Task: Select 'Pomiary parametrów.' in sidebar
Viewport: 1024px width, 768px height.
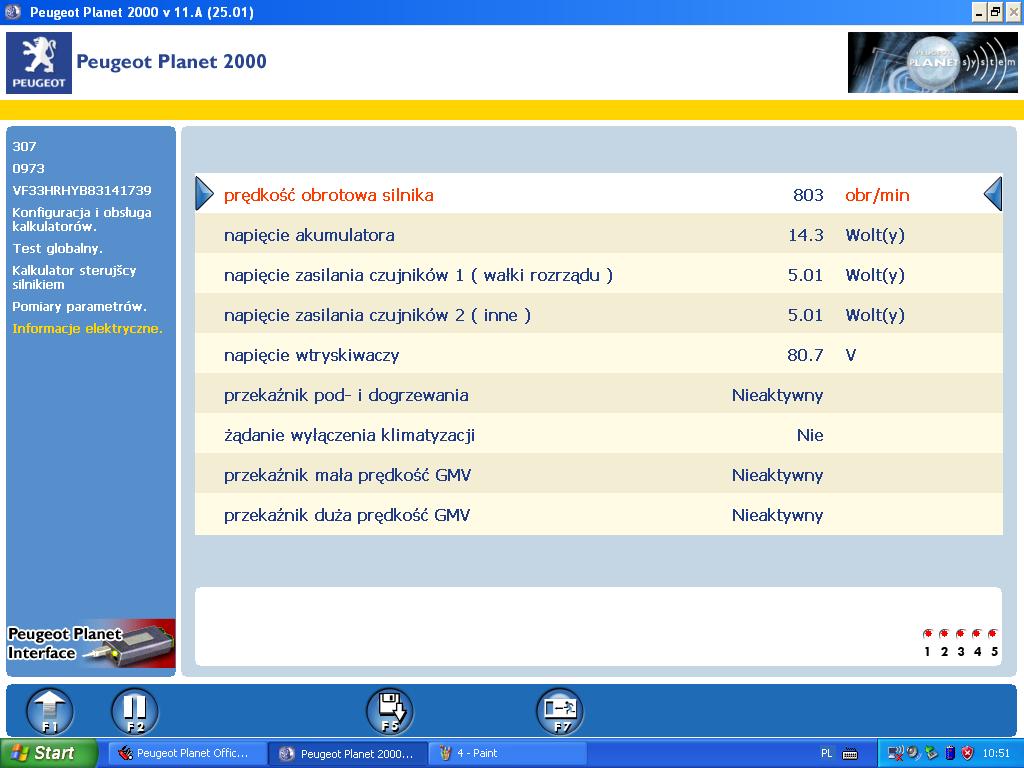Action: coord(80,307)
